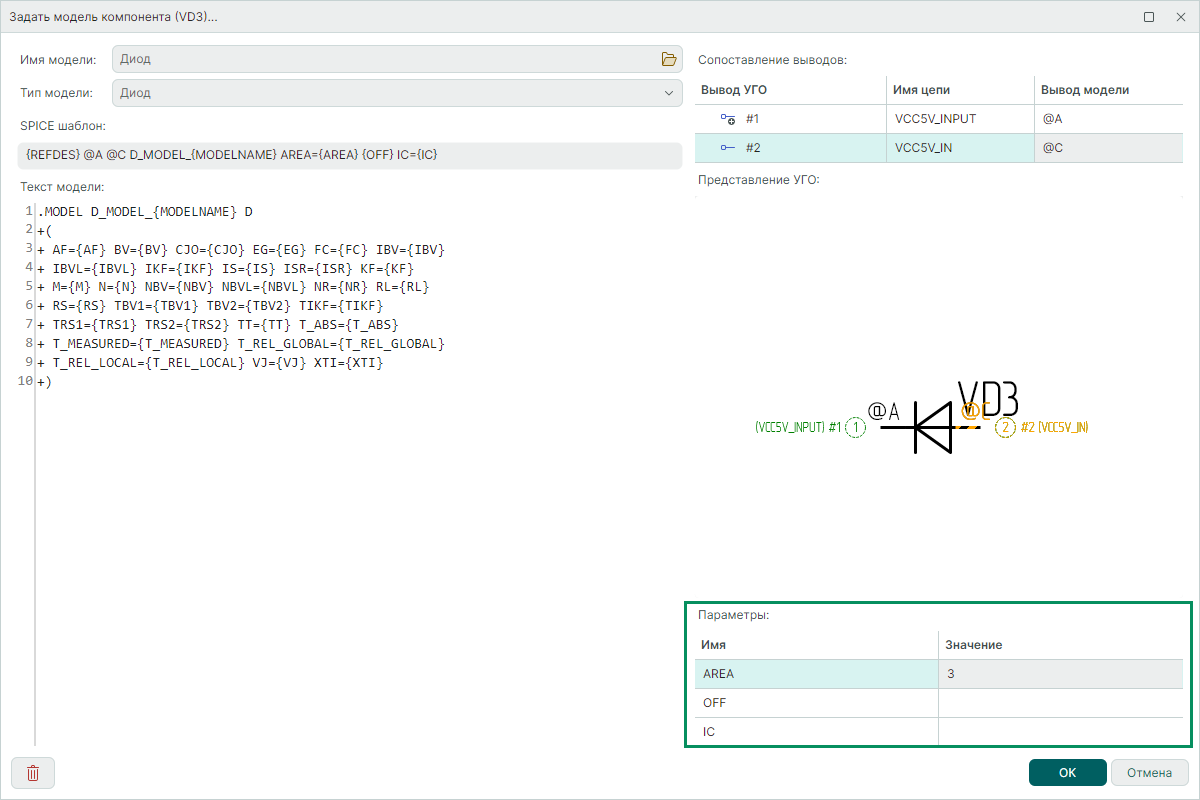1200x800 pixels.
Task: Select model pin @A cell
Action: pos(1108,119)
